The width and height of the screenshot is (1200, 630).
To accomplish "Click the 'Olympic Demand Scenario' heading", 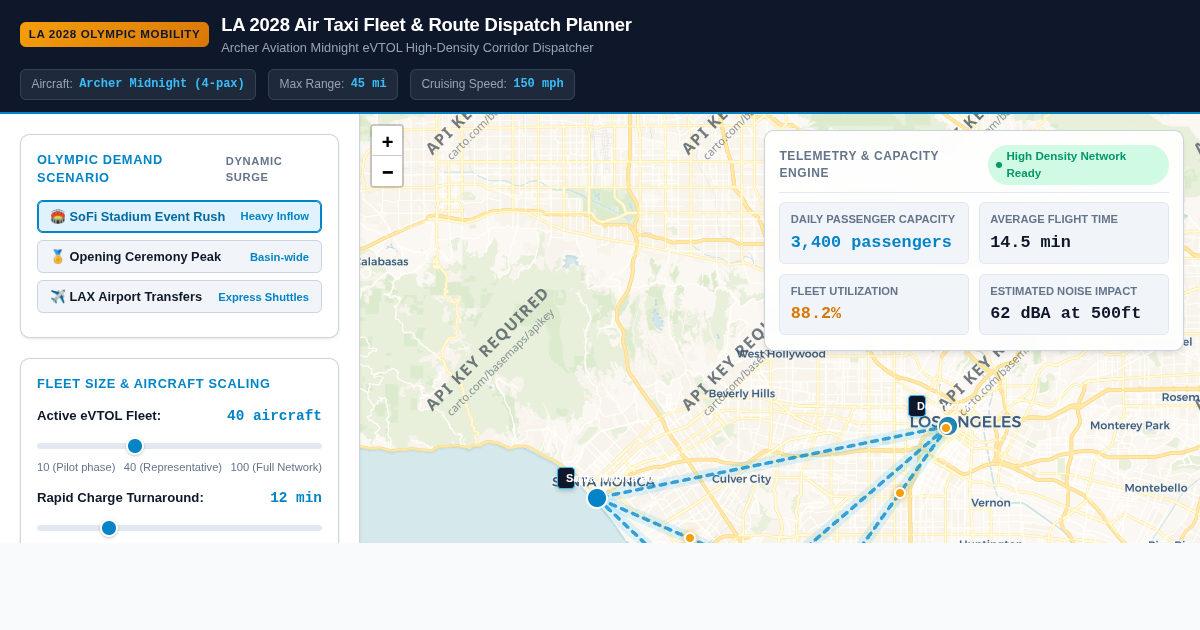I will click(x=100, y=169).
